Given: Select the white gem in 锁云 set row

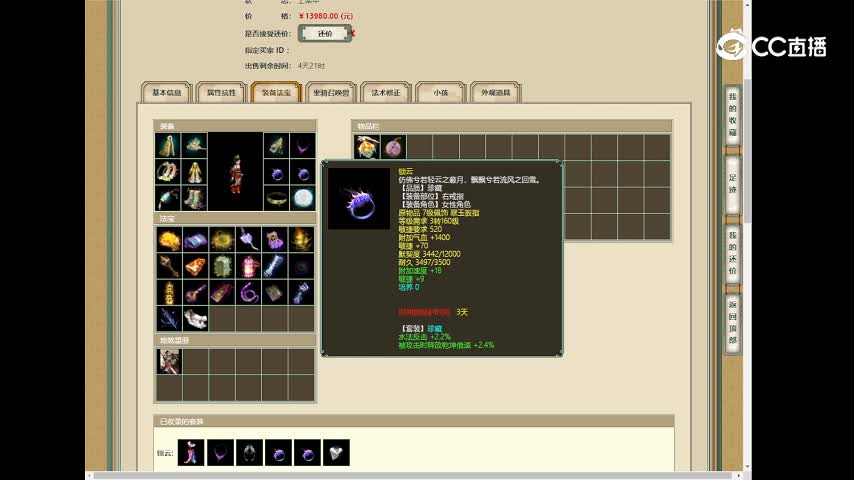Looking at the screenshot, I should pyautogui.click(x=336, y=453).
